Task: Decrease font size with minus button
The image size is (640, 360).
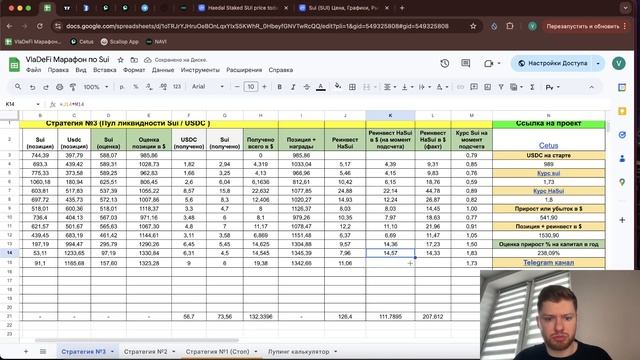Action: (x=237, y=87)
